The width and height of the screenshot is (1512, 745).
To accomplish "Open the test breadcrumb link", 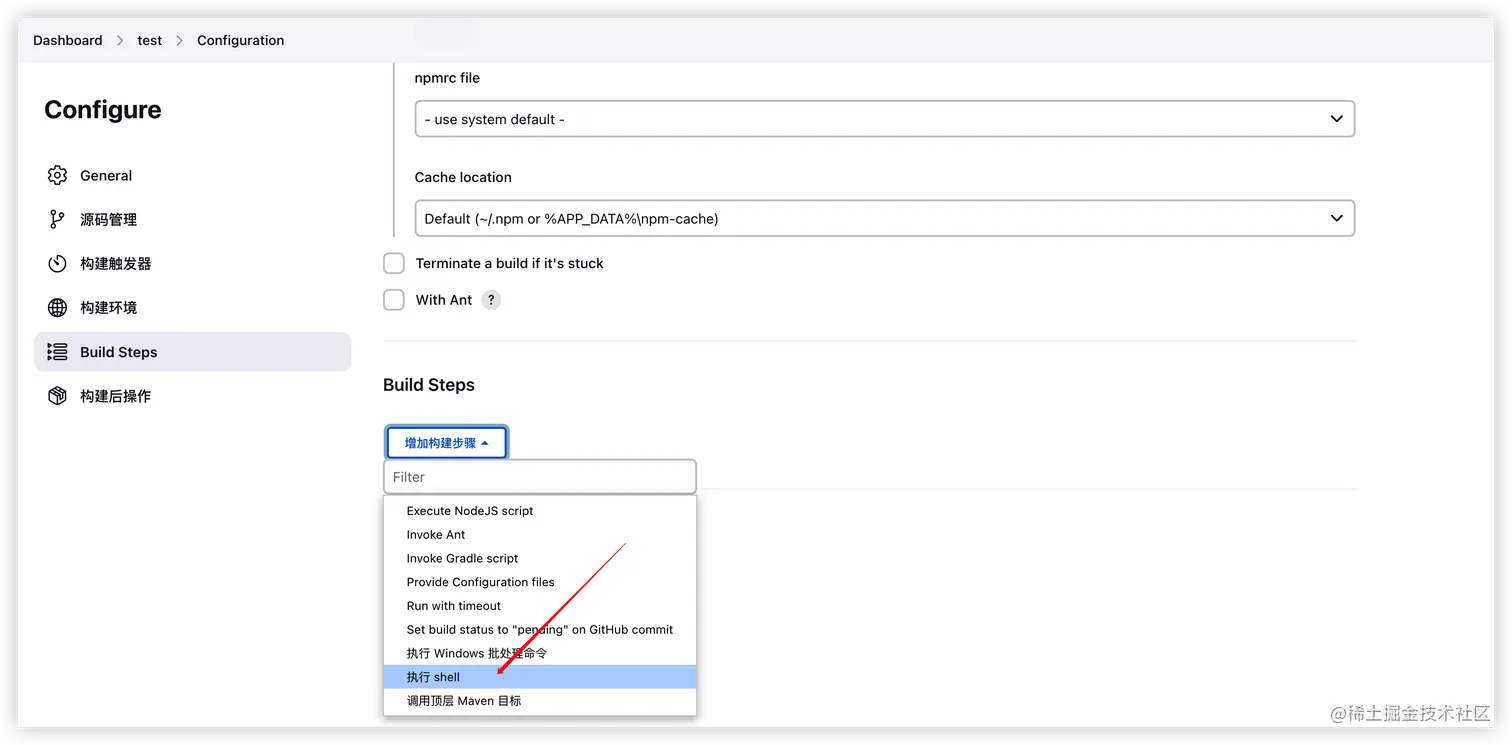I will tap(150, 40).
